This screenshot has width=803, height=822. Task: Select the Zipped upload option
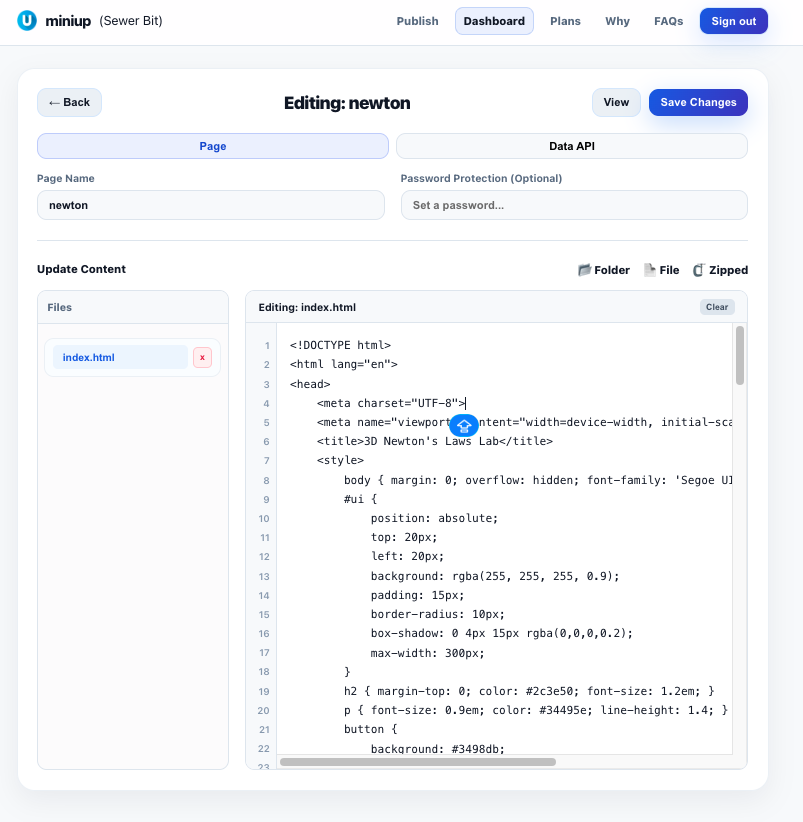(722, 269)
